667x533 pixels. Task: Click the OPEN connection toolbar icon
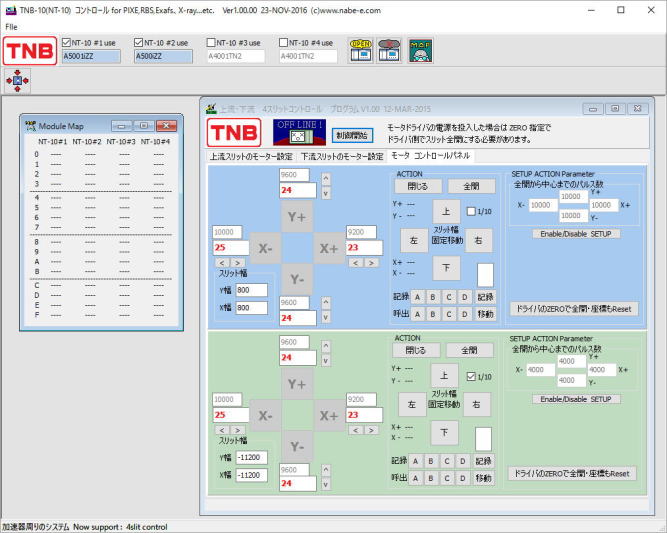click(361, 51)
